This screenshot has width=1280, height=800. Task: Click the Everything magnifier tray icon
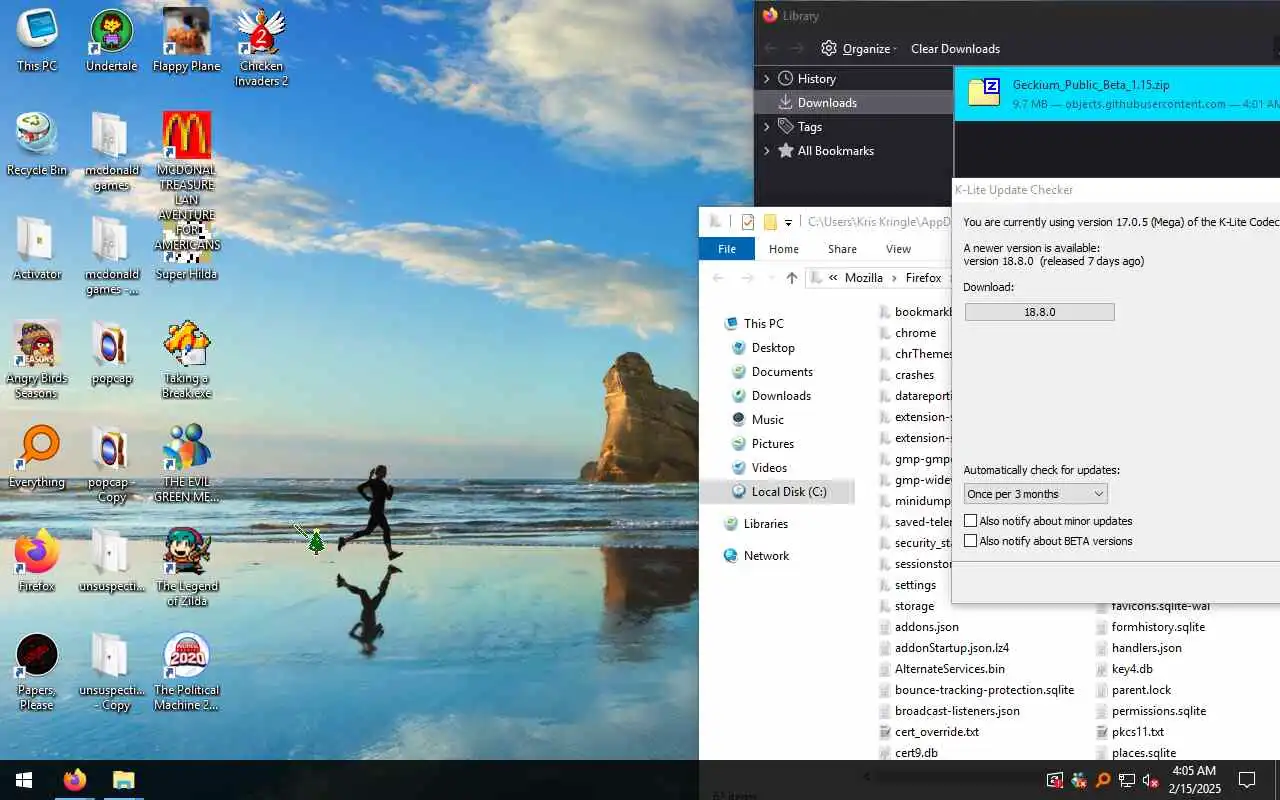[1103, 780]
